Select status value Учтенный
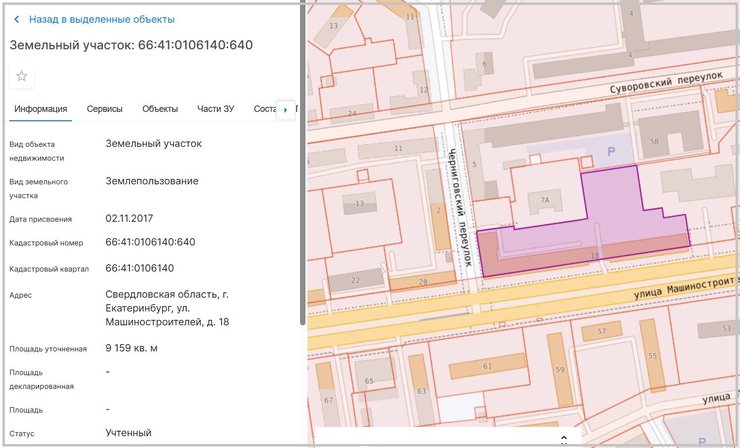This screenshot has width=740, height=448. coord(128,433)
